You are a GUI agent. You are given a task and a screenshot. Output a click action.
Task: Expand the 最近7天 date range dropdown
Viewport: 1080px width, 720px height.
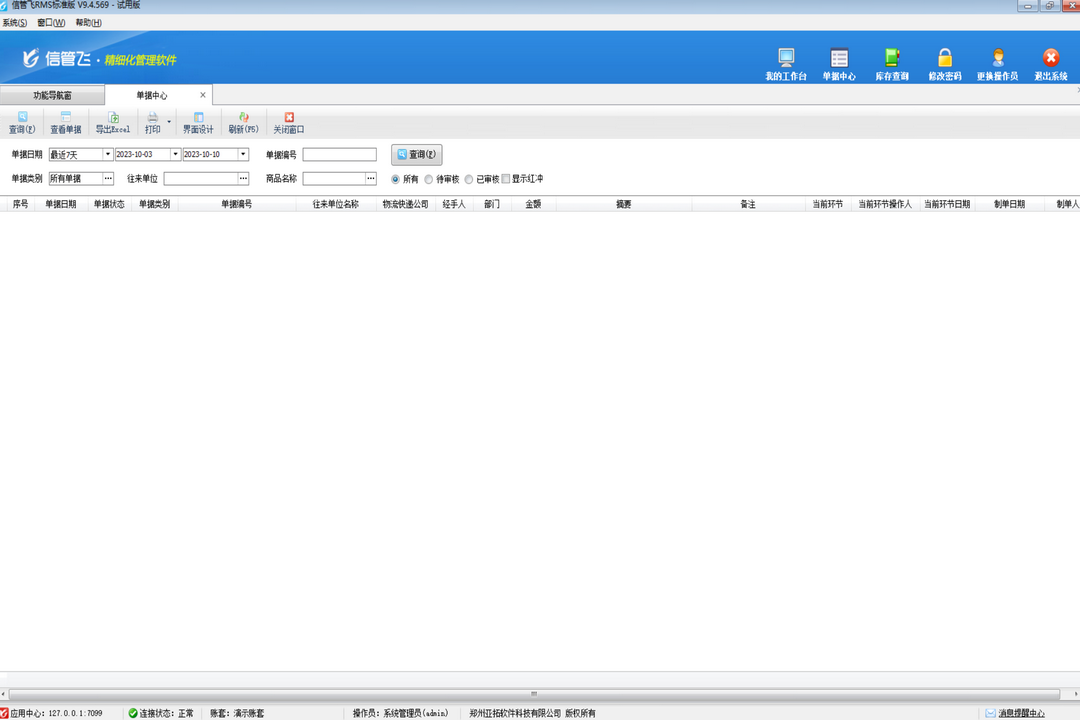pos(107,155)
